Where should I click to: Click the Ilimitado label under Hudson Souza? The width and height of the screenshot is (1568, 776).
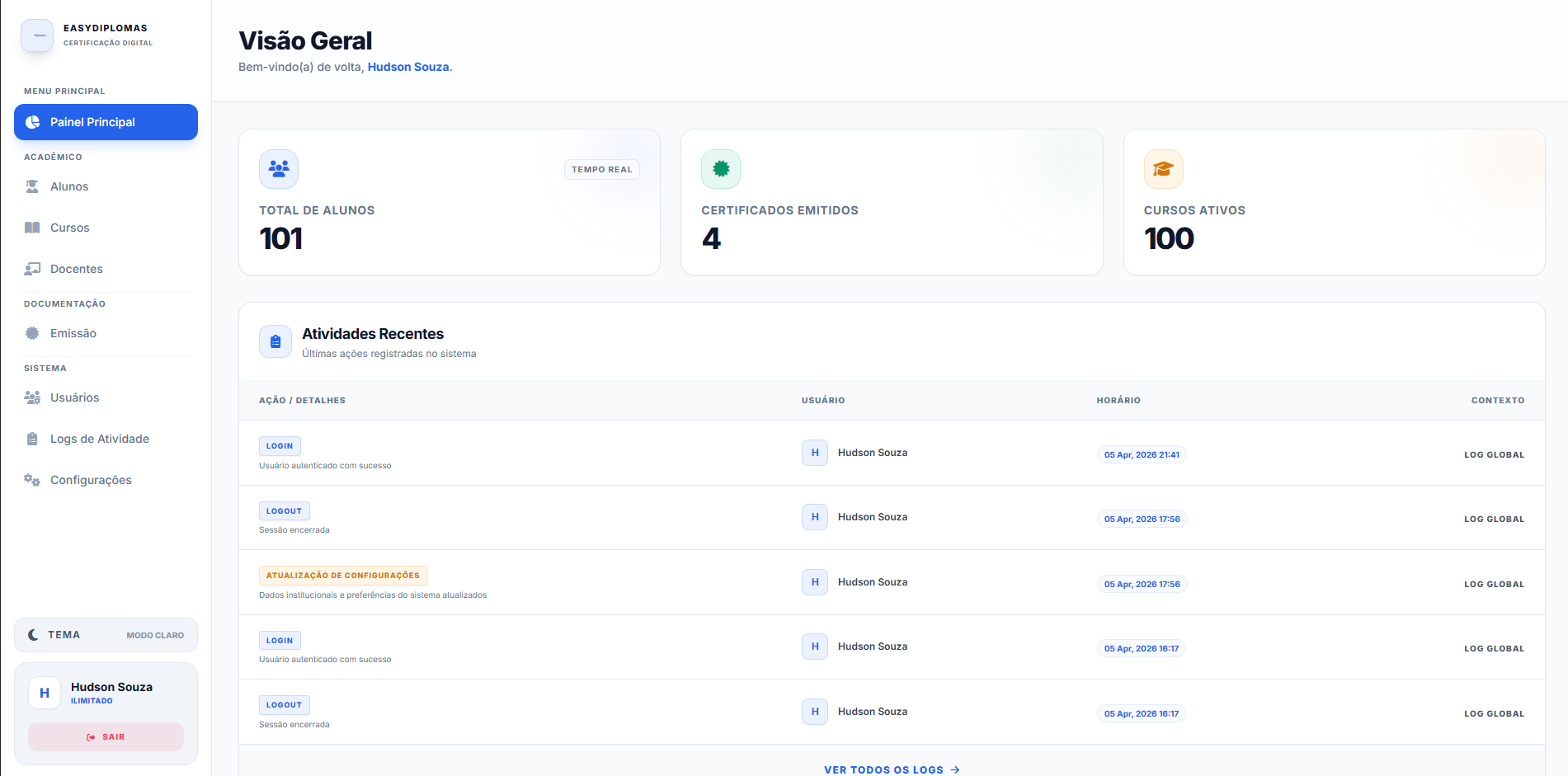pyautogui.click(x=92, y=701)
